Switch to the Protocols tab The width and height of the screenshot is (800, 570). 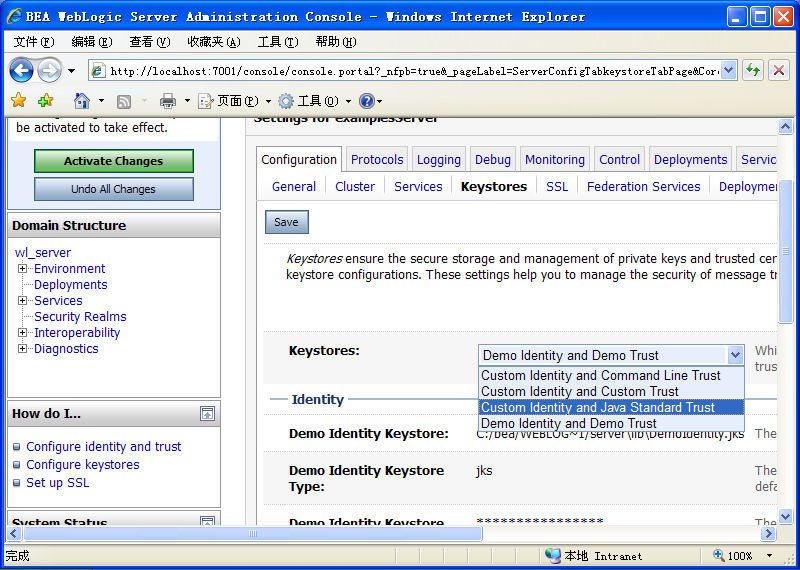(377, 159)
